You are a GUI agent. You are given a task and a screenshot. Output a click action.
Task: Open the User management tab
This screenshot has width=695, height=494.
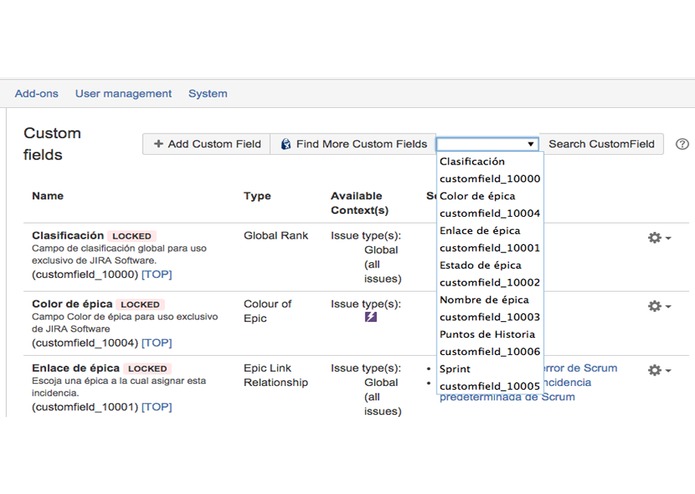123,93
